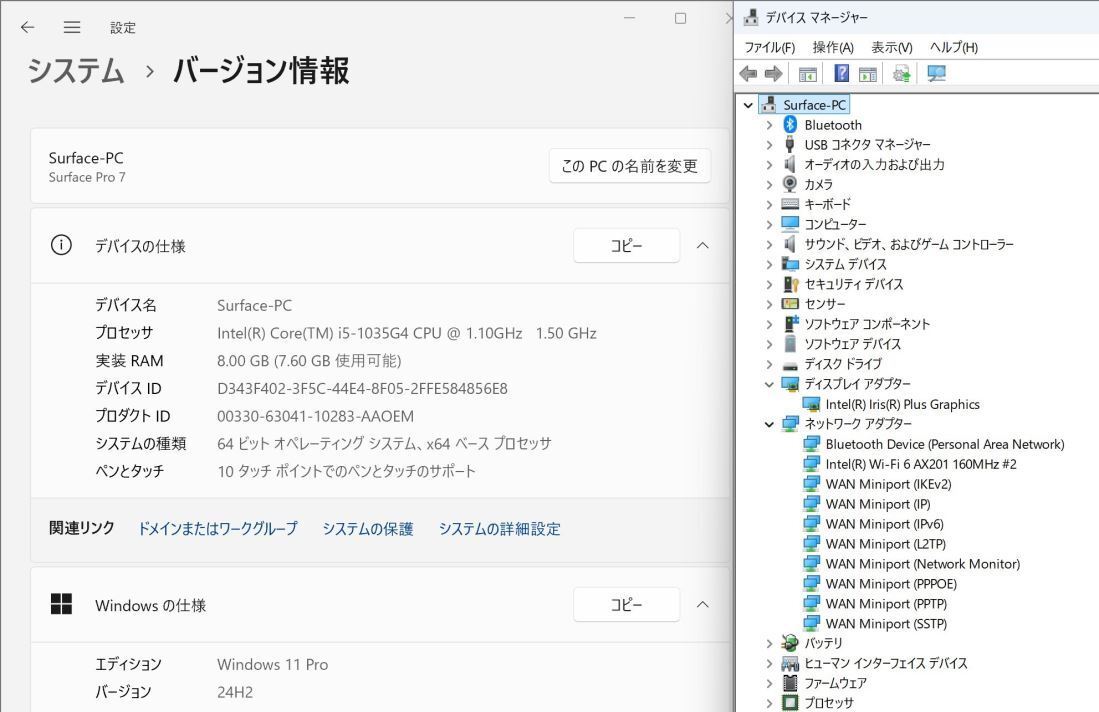
Task: Open the Settings hamburger navigation menu
Action: point(71,27)
